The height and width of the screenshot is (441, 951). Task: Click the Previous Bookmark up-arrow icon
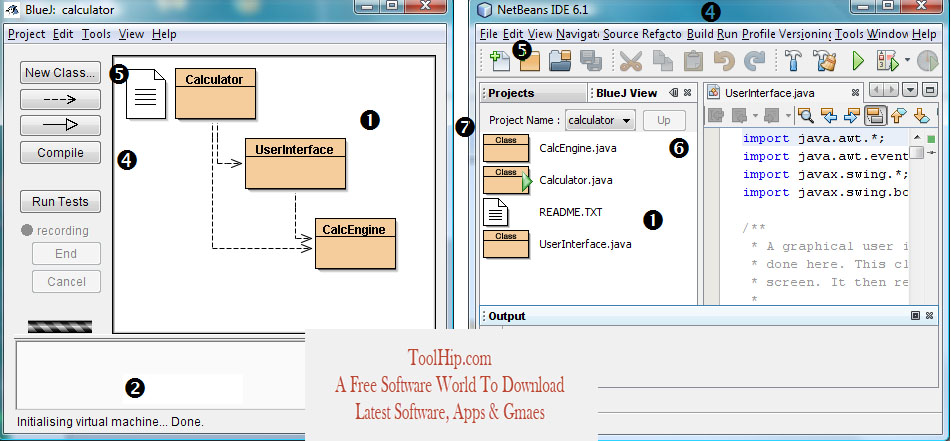click(x=898, y=115)
